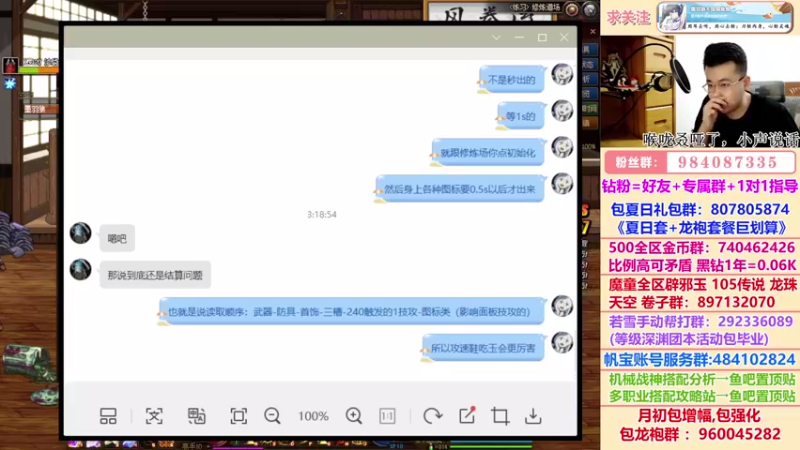Image resolution: width=800 pixels, height=450 pixels.
Task: Click avatar next to message 等1s的
Action: click(562, 111)
